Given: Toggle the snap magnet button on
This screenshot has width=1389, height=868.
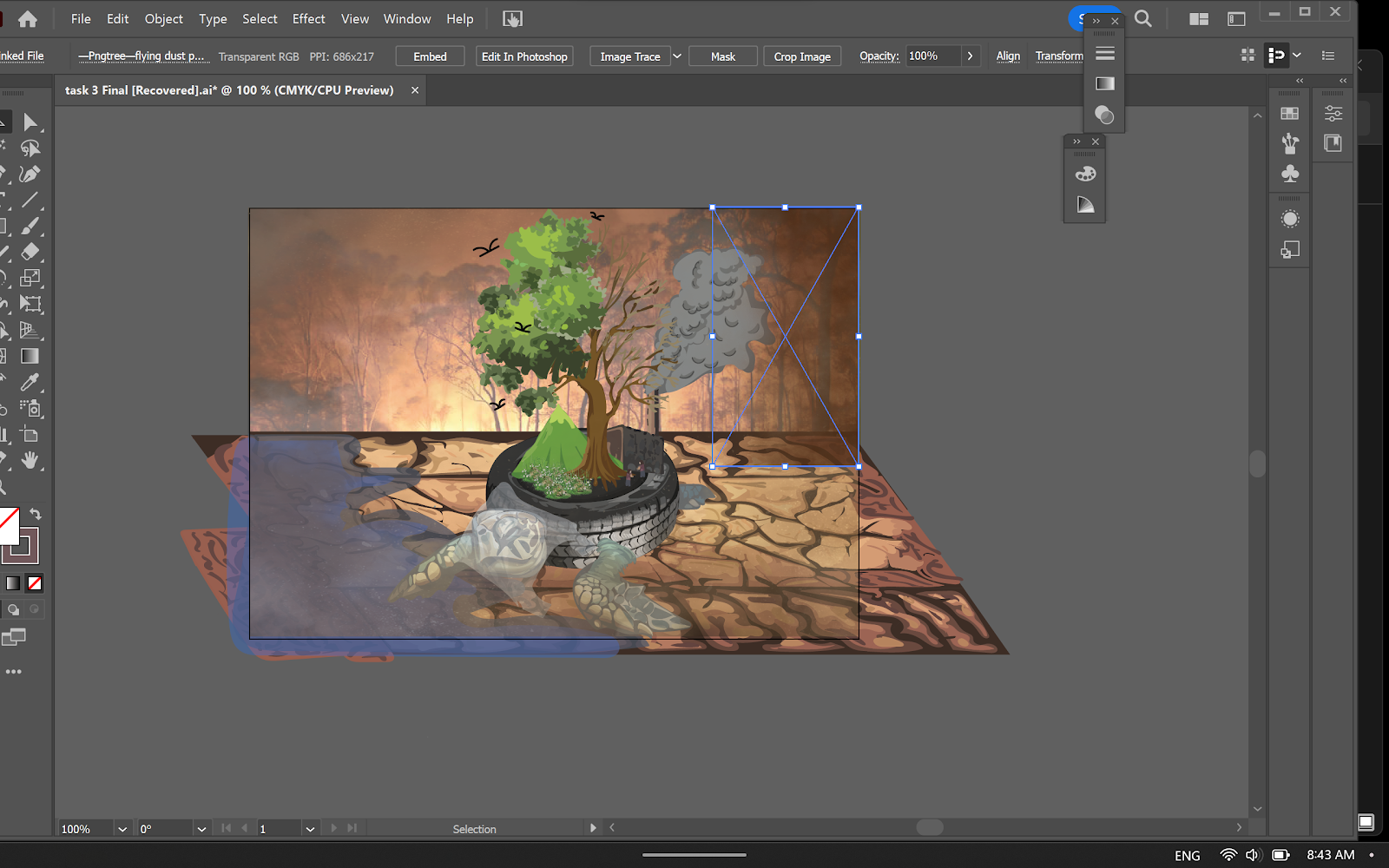Looking at the screenshot, I should pos(1275,56).
